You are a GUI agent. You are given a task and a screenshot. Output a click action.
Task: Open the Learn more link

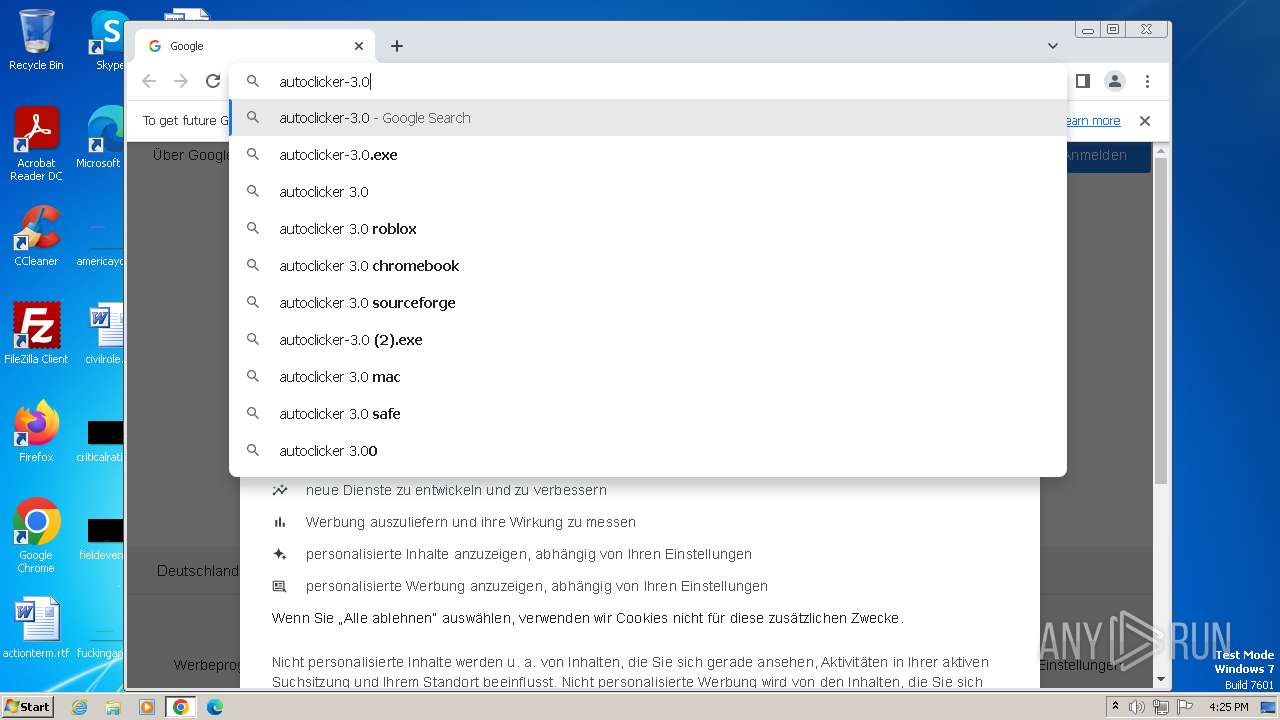coord(1091,120)
